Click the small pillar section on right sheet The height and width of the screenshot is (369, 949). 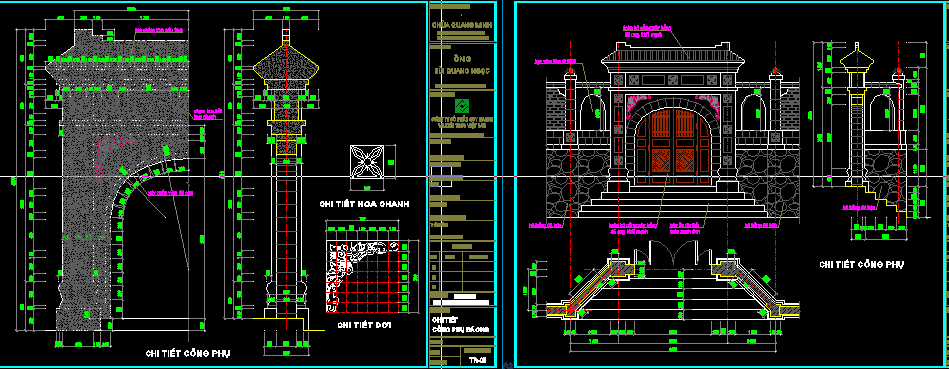pos(857,118)
